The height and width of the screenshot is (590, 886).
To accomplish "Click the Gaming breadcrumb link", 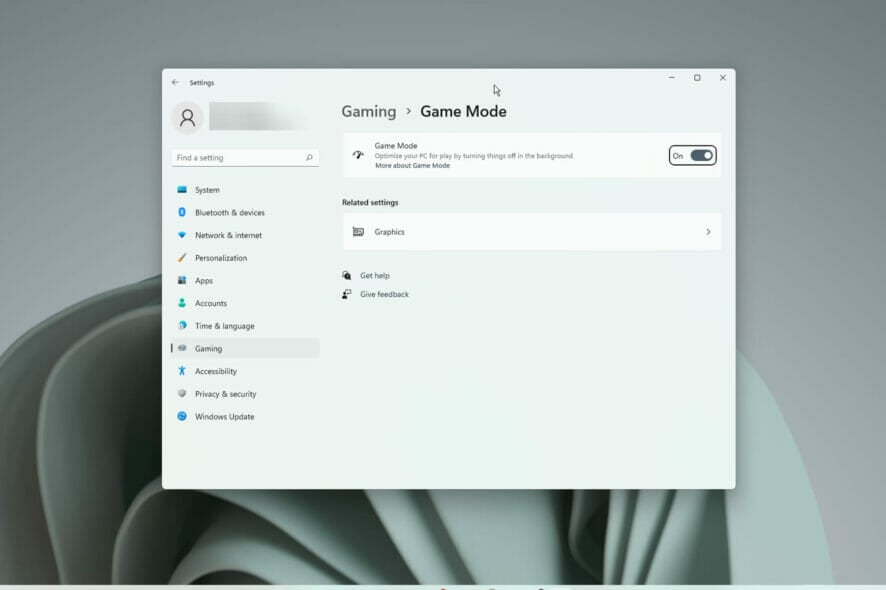I will point(369,111).
